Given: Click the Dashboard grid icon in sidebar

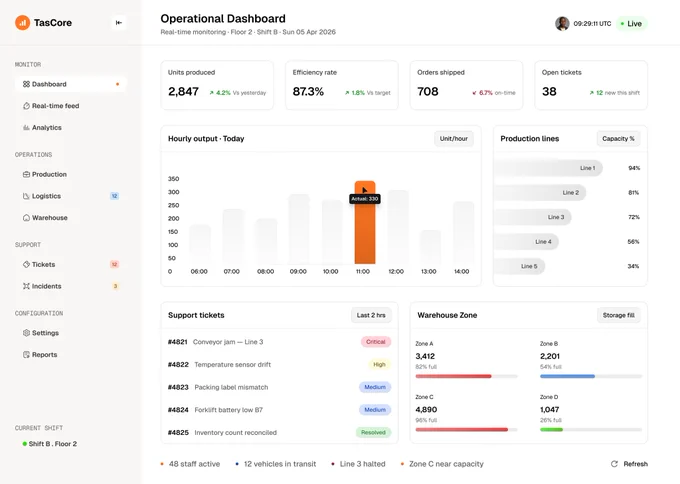Looking at the screenshot, I should 26,84.
